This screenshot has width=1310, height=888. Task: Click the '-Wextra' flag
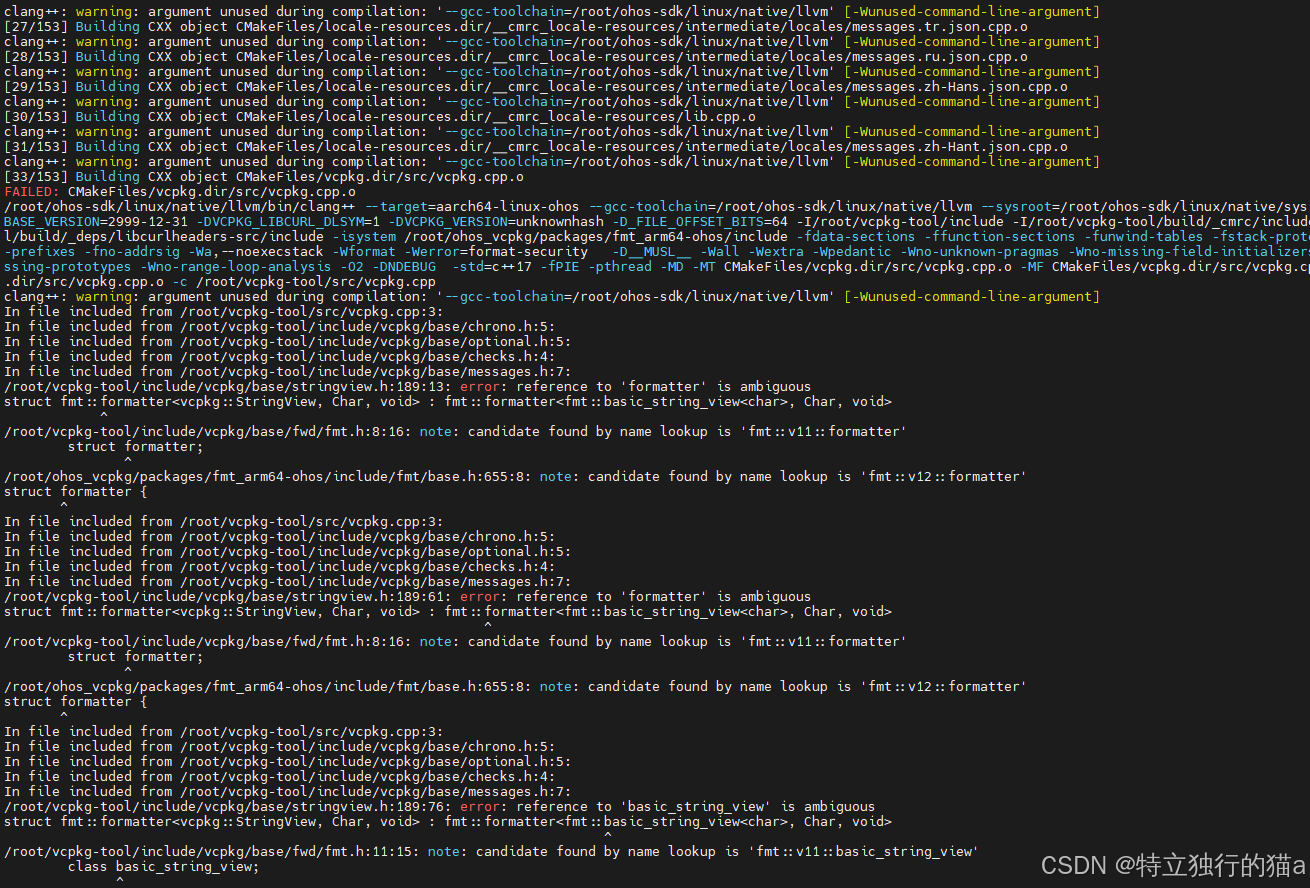click(776, 252)
